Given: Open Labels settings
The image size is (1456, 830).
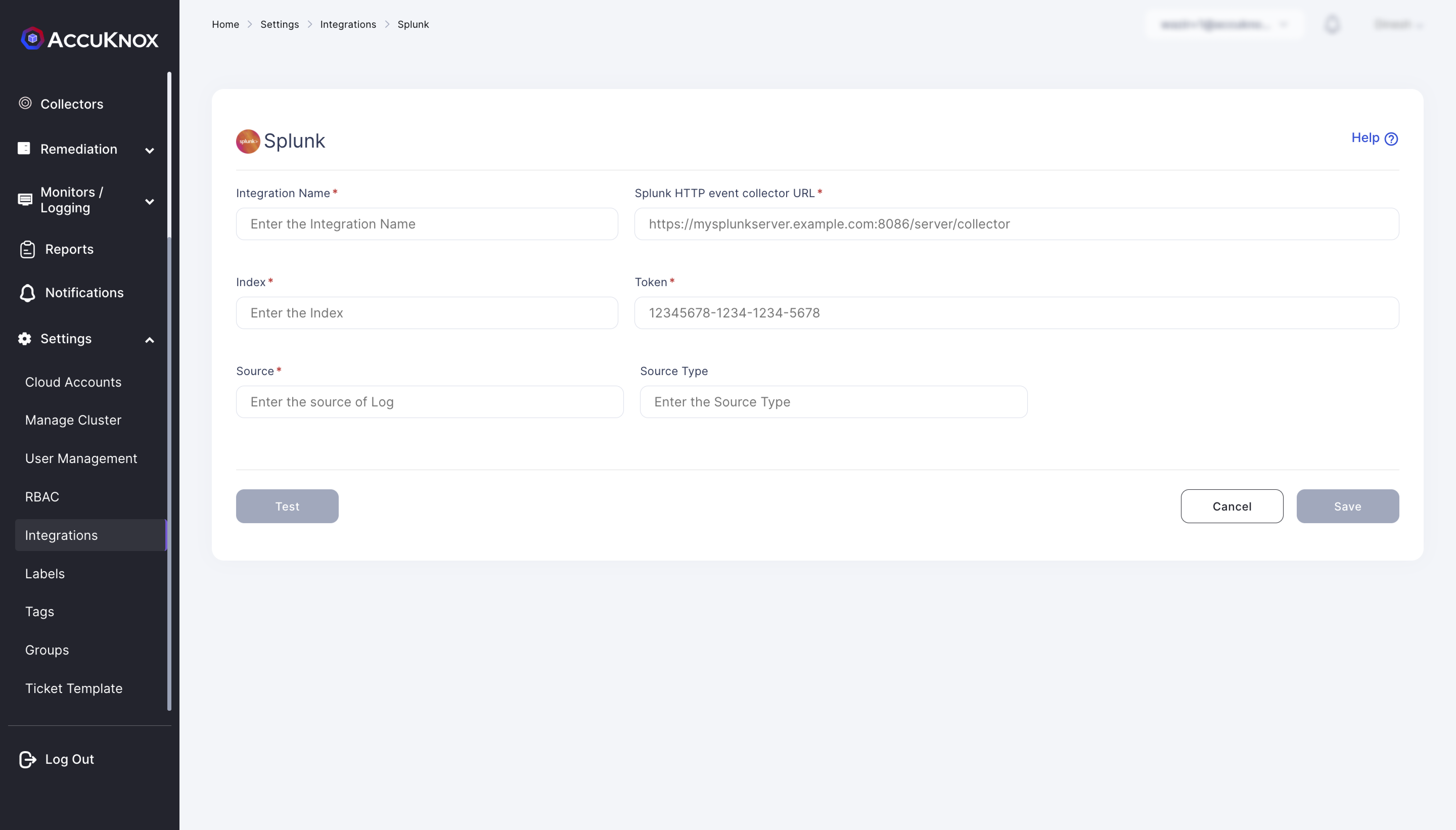Looking at the screenshot, I should click(x=44, y=573).
